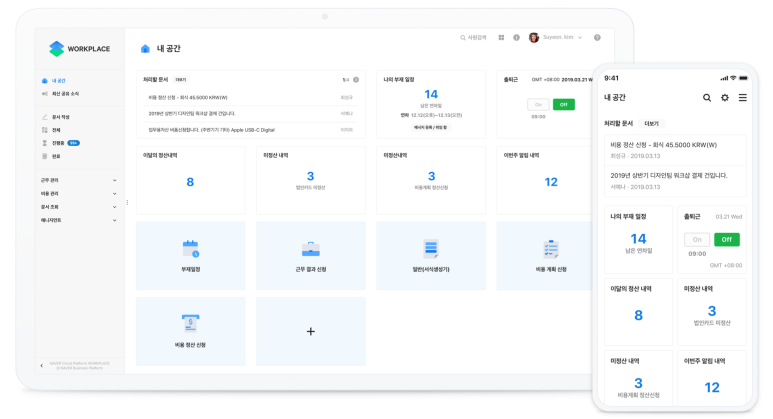773x419 pixels.
Task: Tap the search magnifier on phone header
Action: tap(707, 98)
